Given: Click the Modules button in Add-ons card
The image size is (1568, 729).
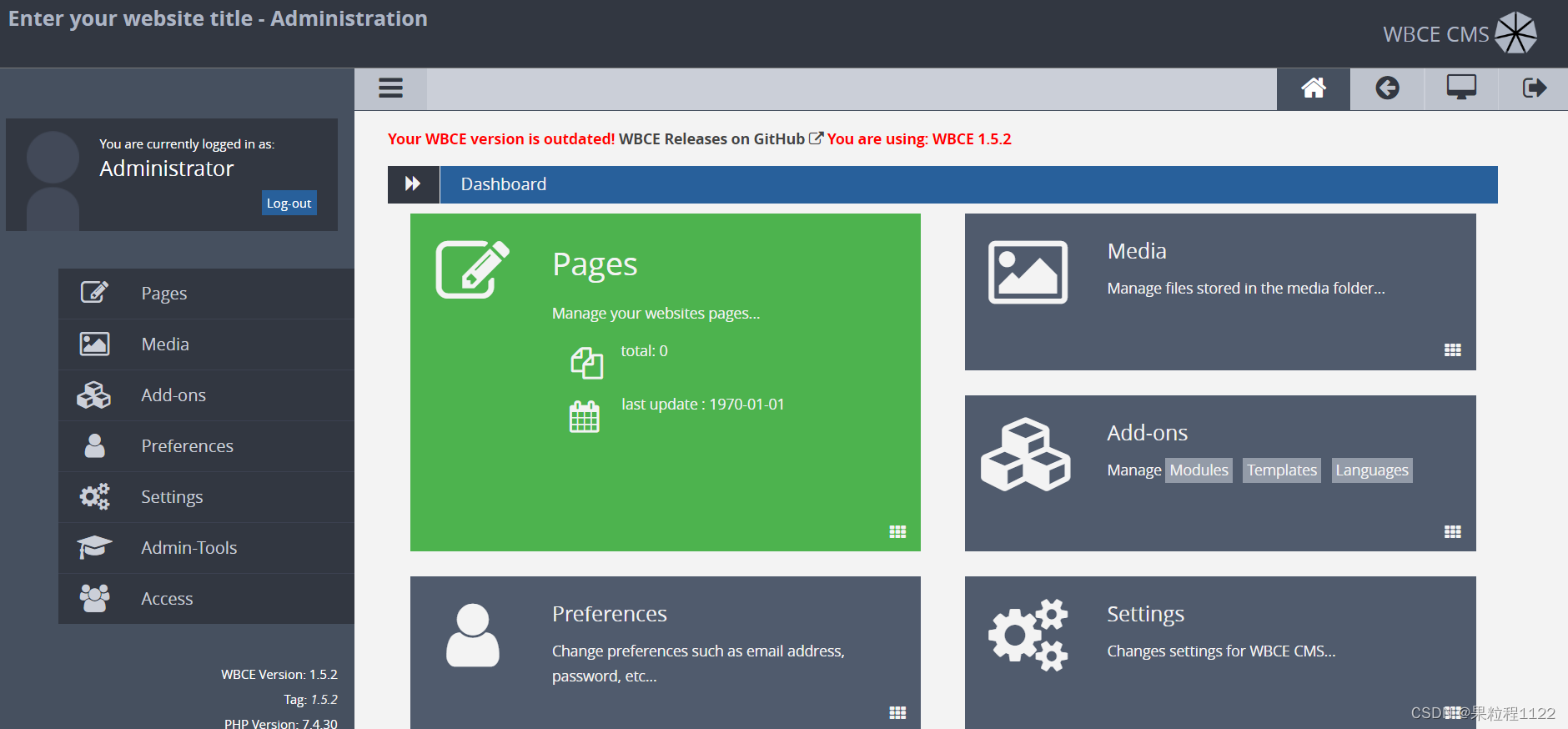Looking at the screenshot, I should [1199, 470].
